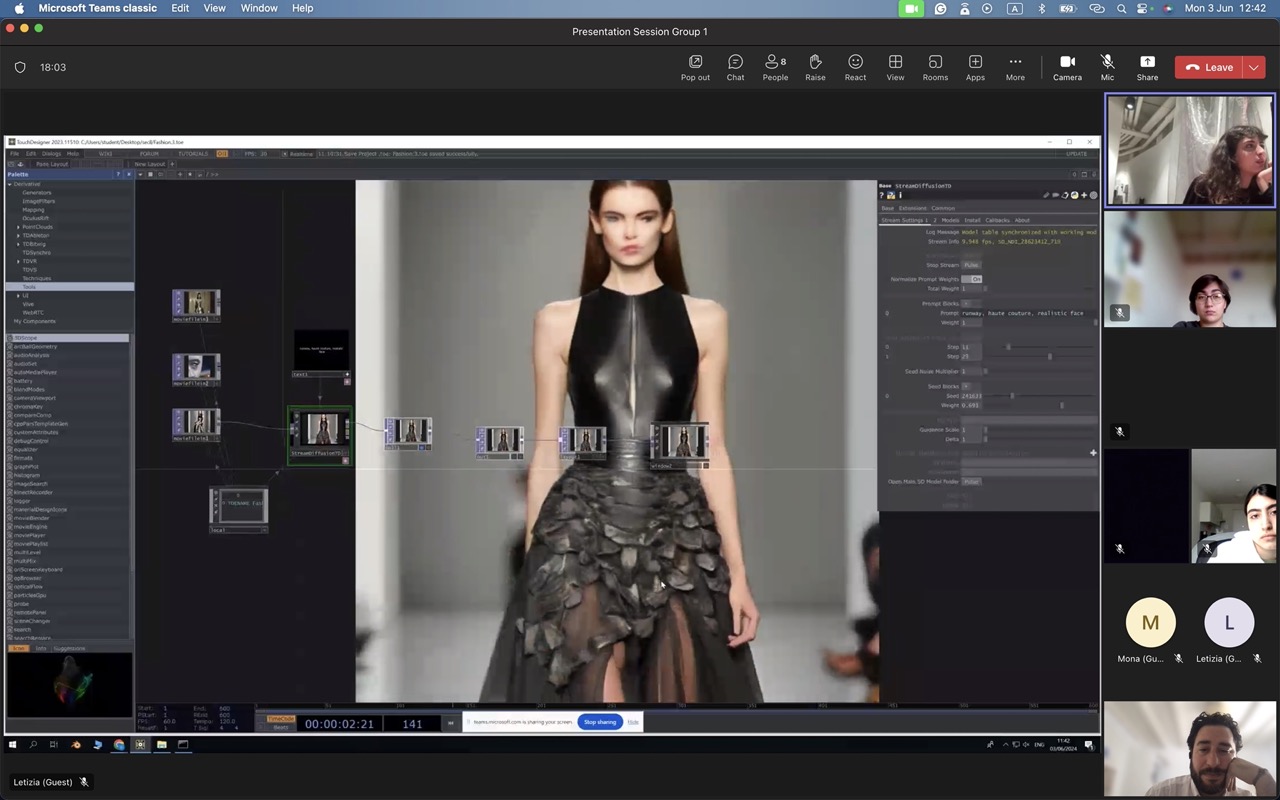Share your screen via Share icon

click(x=1147, y=67)
